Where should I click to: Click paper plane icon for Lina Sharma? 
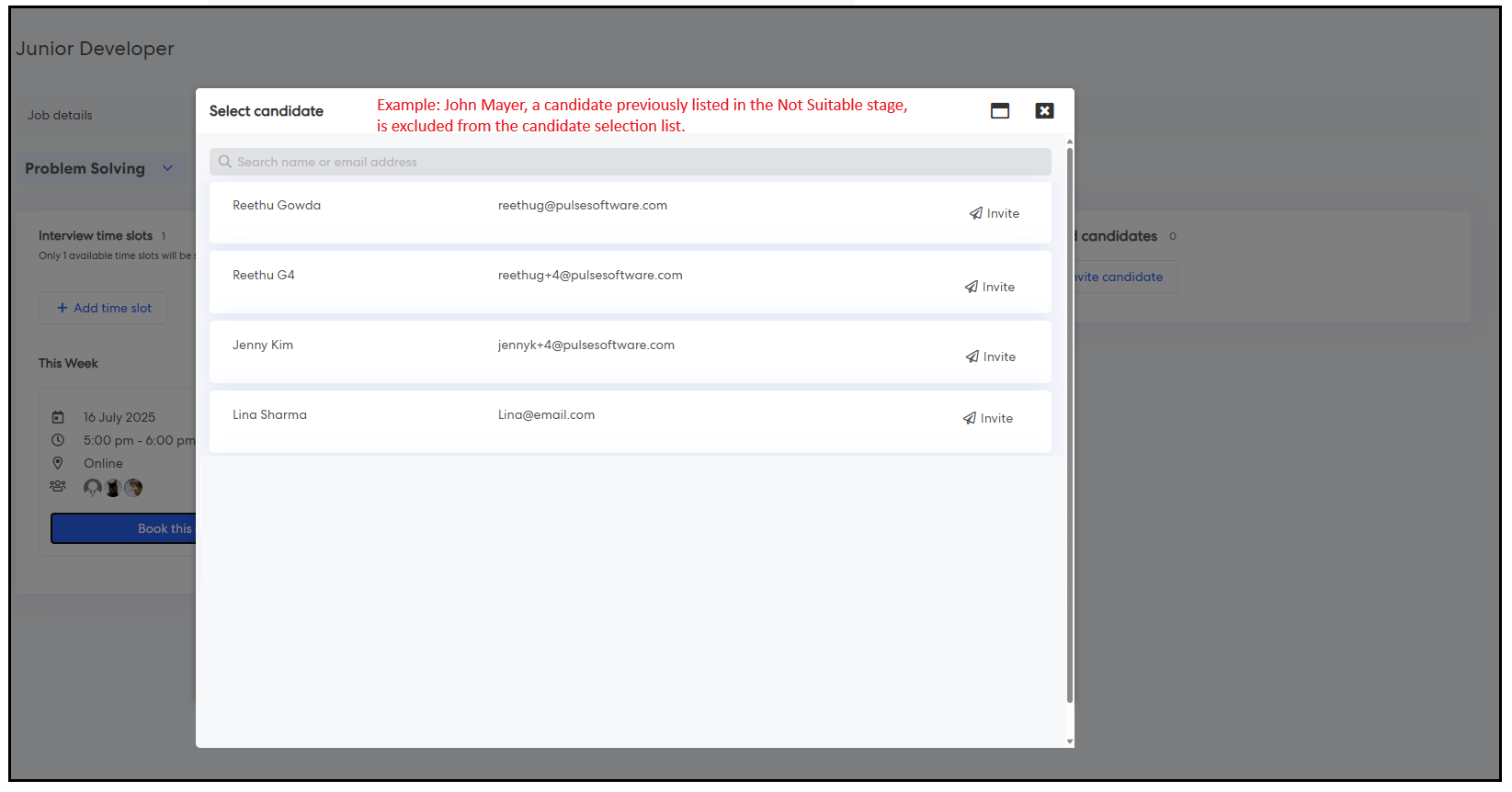point(969,418)
